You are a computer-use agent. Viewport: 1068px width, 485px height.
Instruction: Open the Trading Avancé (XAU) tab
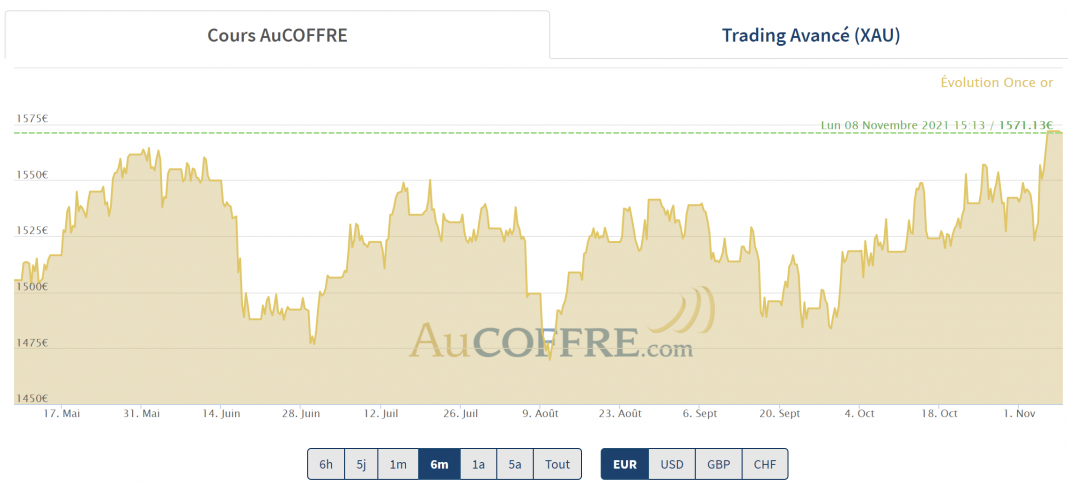(811, 35)
